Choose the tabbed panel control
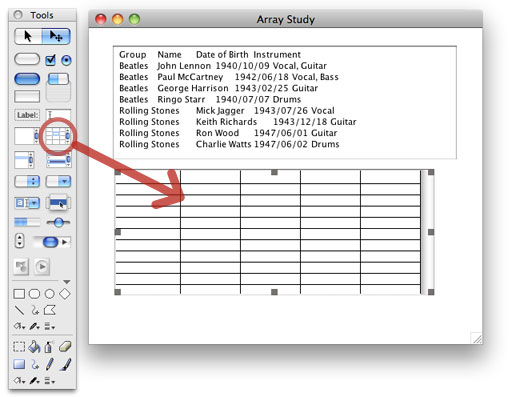The height and width of the screenshot is (397, 512). pos(58,87)
